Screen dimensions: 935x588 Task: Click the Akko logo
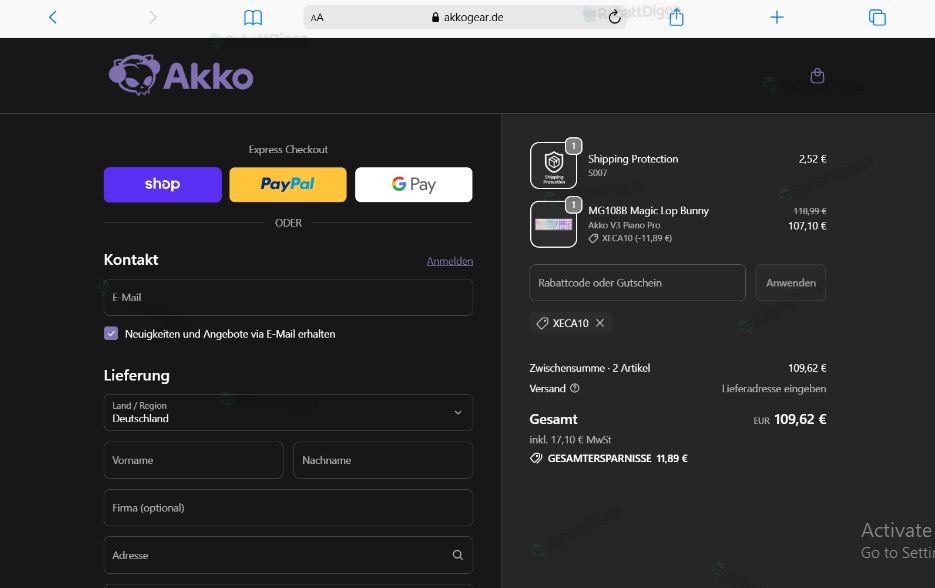point(181,75)
